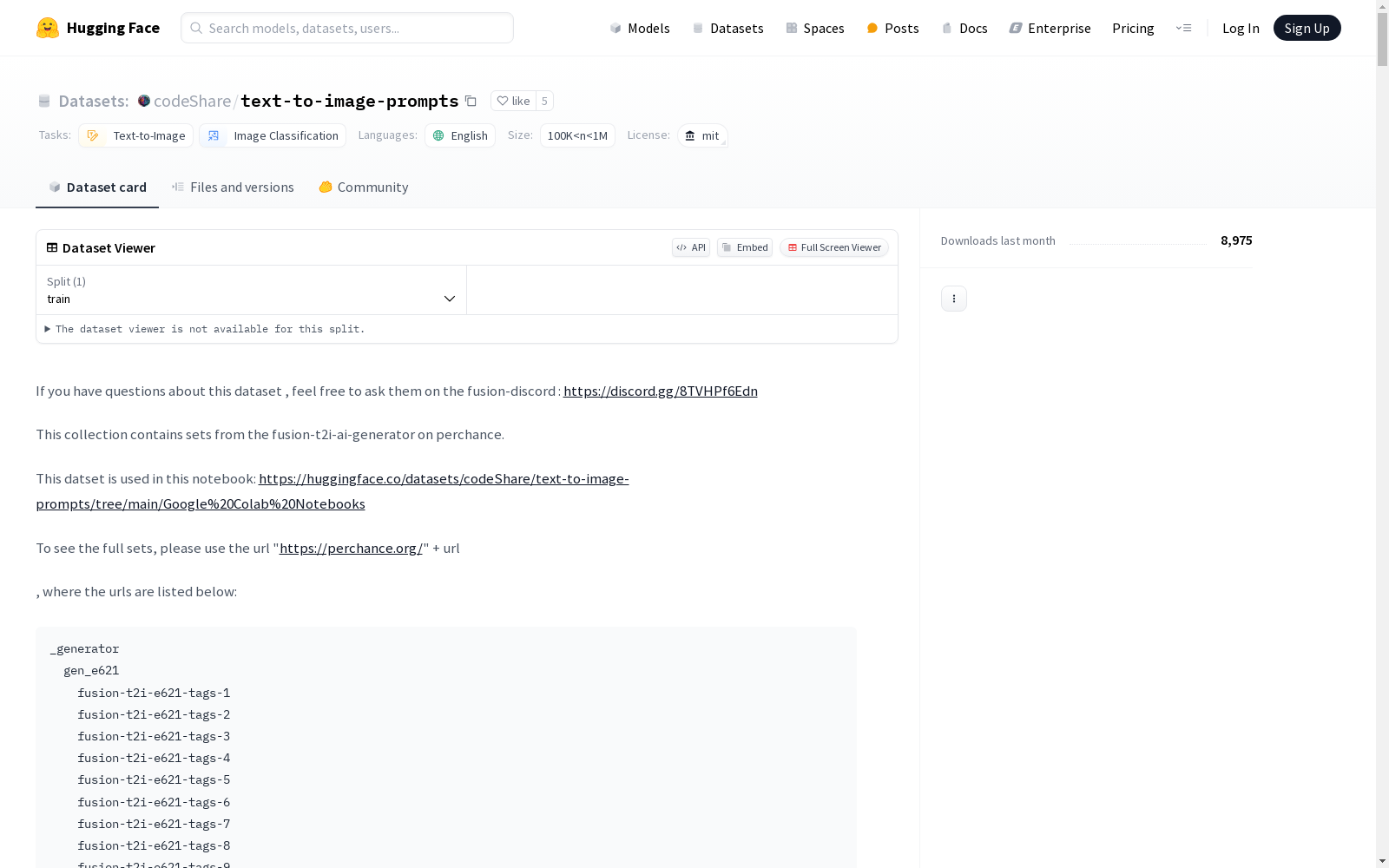Image resolution: width=1389 pixels, height=868 pixels.
Task: Go to Spaces
Action: [815, 28]
